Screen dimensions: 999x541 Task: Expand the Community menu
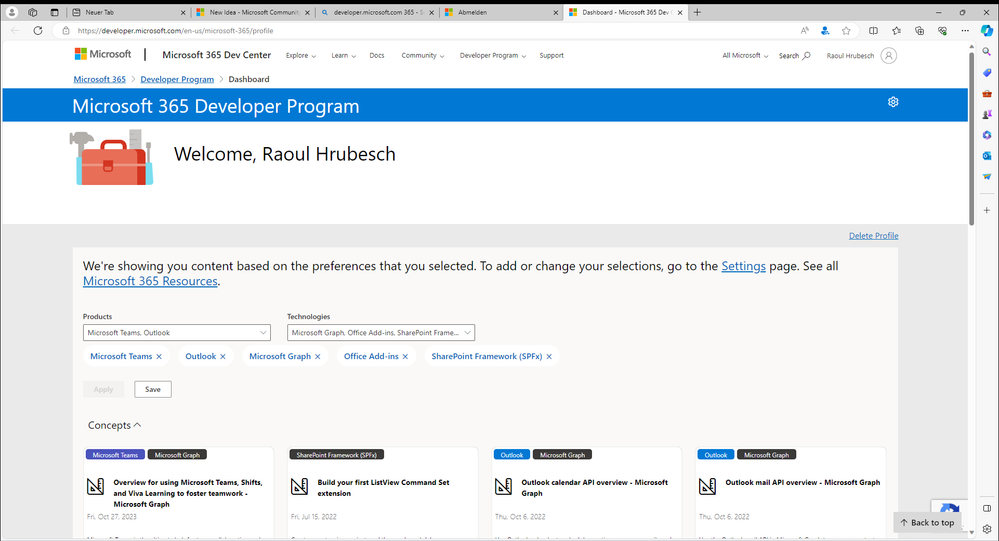[423, 55]
